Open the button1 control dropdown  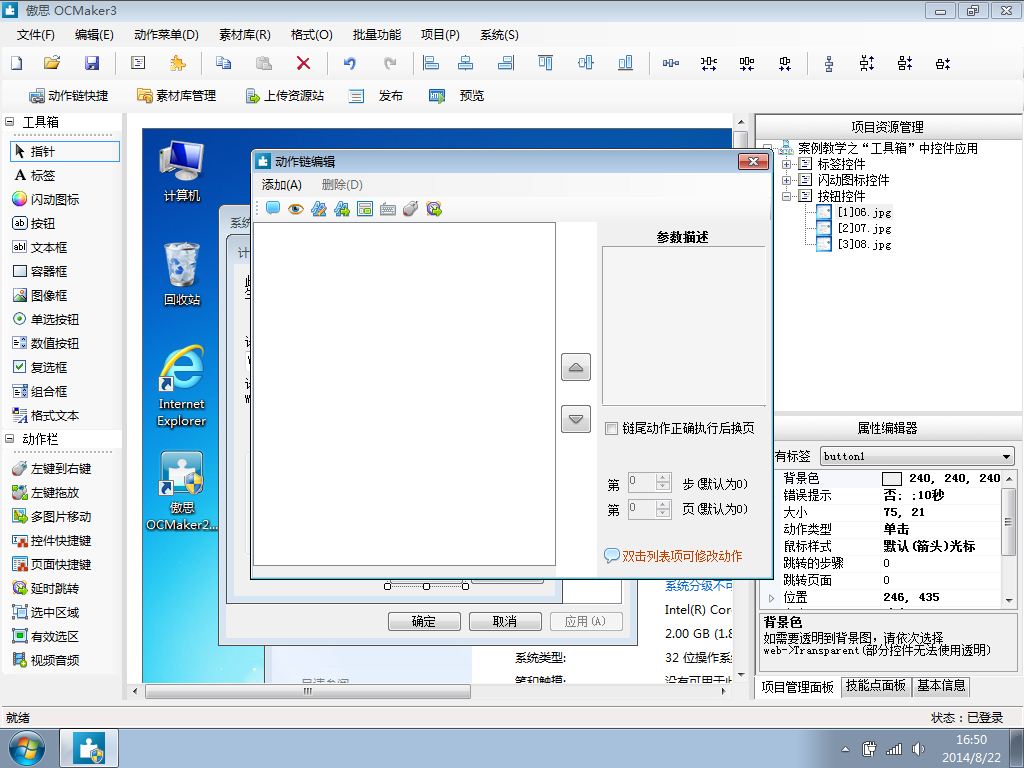tap(1006, 456)
